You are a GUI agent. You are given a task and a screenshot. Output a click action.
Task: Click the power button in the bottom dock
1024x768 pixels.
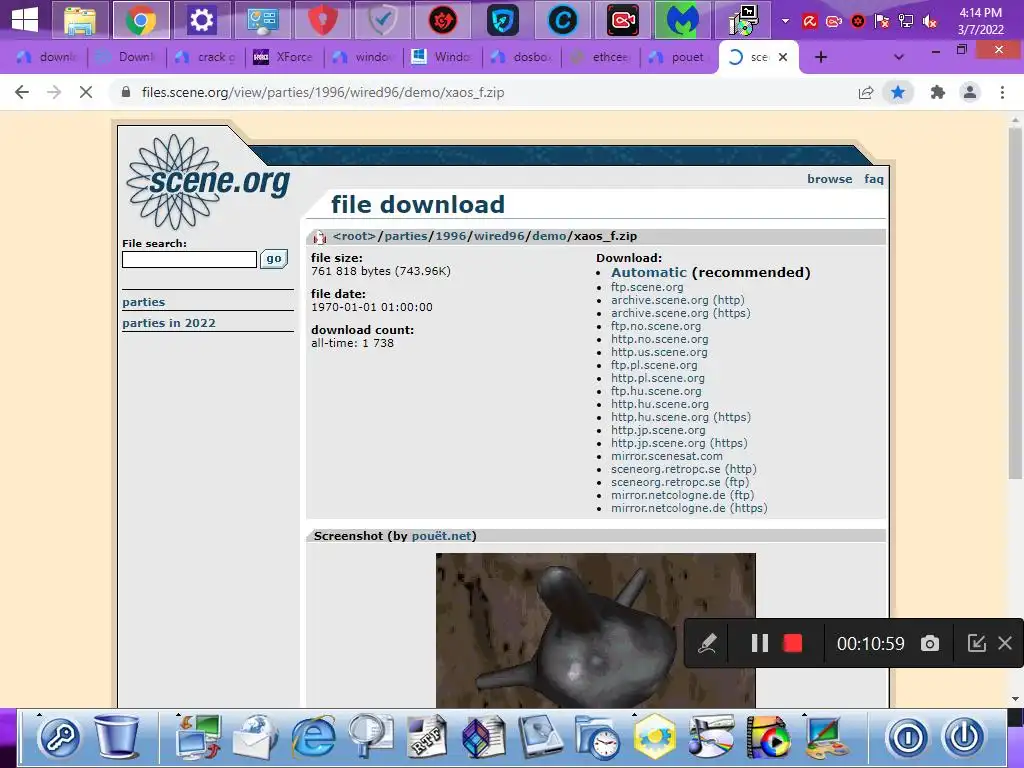click(964, 737)
